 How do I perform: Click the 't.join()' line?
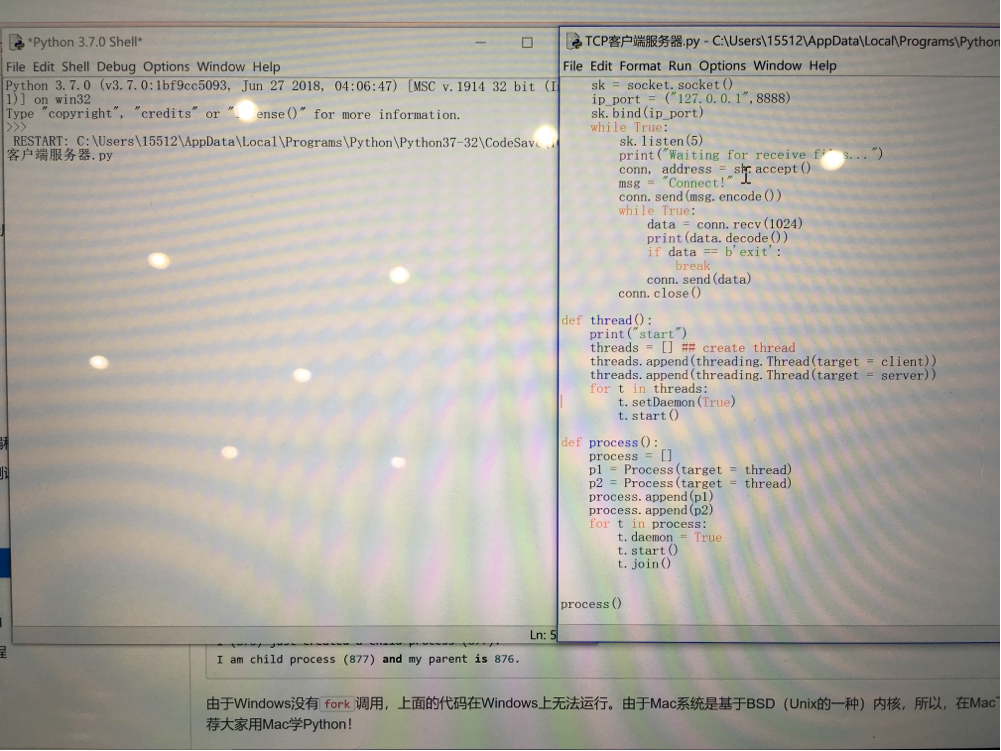click(x=644, y=564)
